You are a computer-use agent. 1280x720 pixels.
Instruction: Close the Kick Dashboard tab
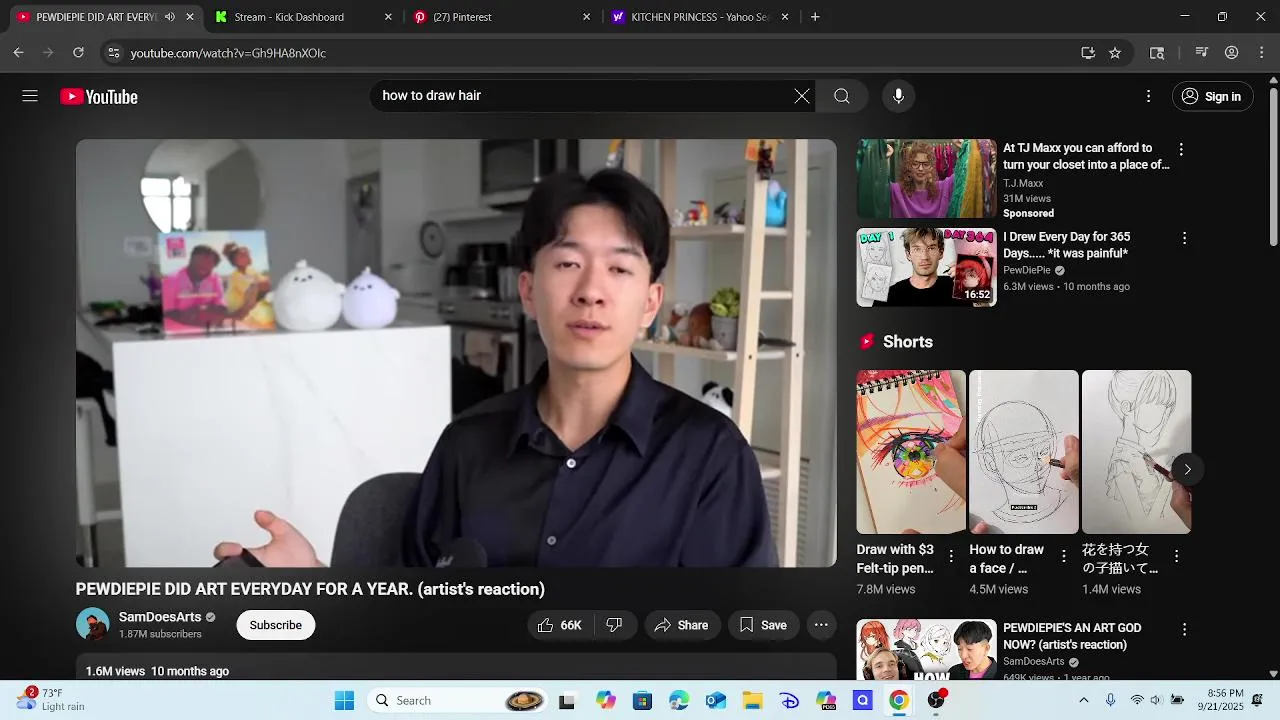(388, 17)
